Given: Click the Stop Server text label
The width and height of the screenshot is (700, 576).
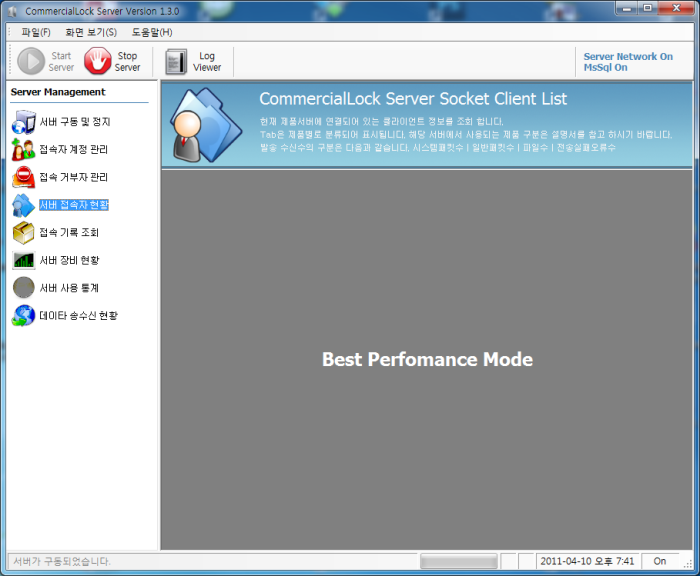Looking at the screenshot, I should (x=127, y=62).
